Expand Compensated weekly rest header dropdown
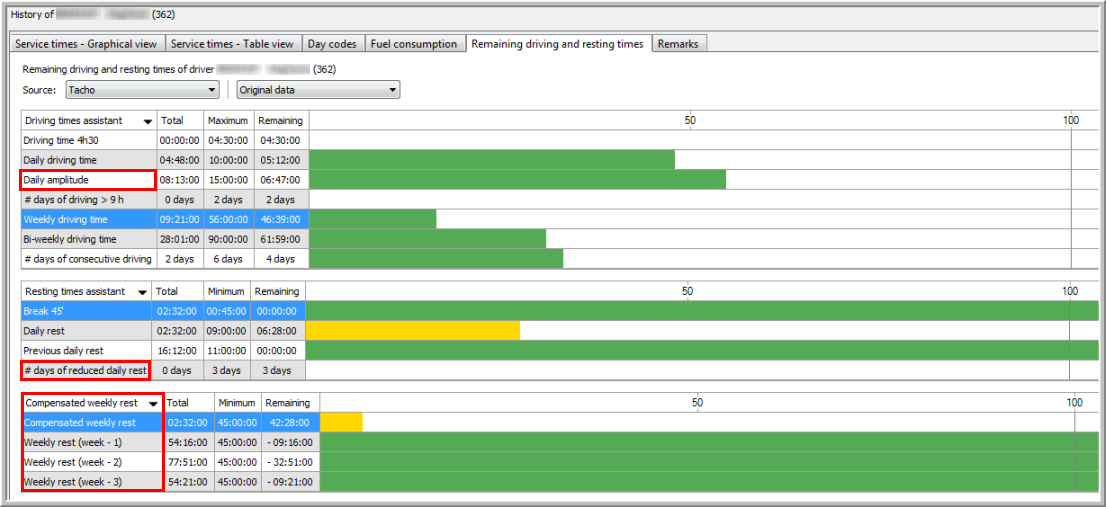Viewport: 1106px width, 507px height. click(153, 403)
